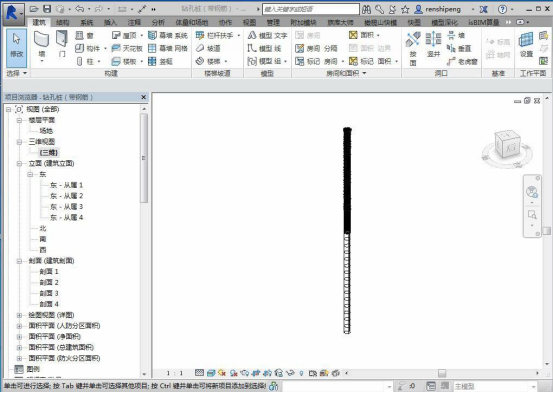Screen dimensions: 553x393
Task: Switch to the 系统 (Systems) ribbon tab
Action: [86, 22]
